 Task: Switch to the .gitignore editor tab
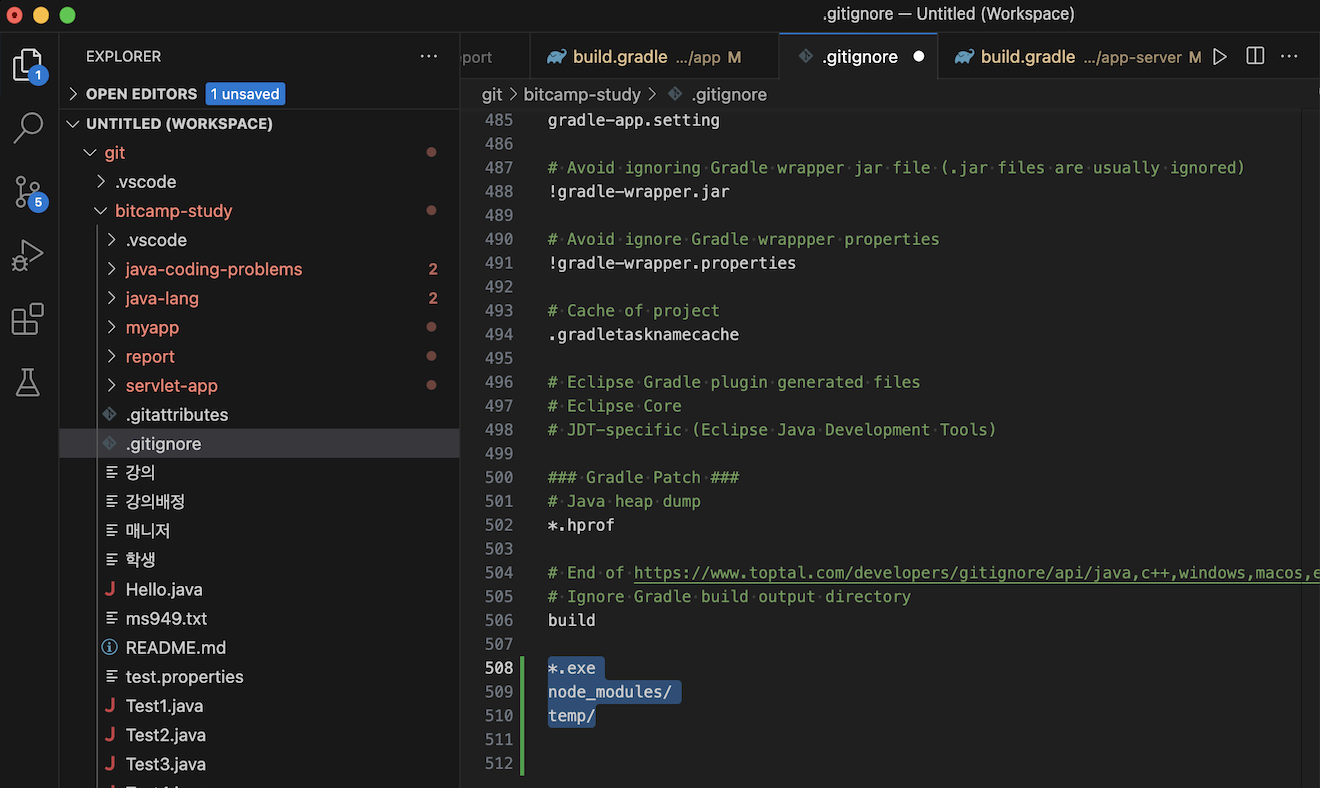[858, 57]
